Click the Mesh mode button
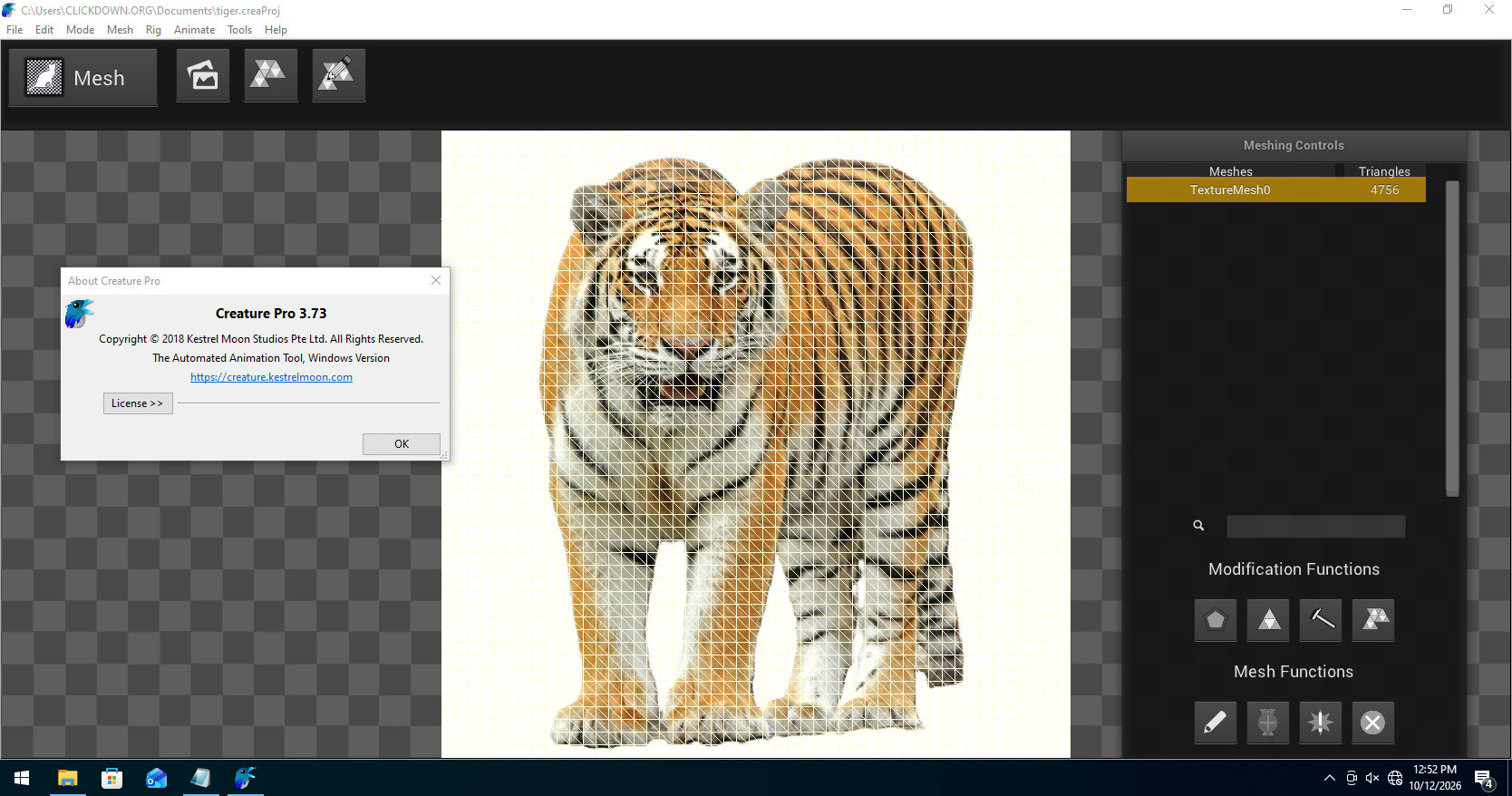The height and width of the screenshot is (796, 1512). [x=82, y=78]
